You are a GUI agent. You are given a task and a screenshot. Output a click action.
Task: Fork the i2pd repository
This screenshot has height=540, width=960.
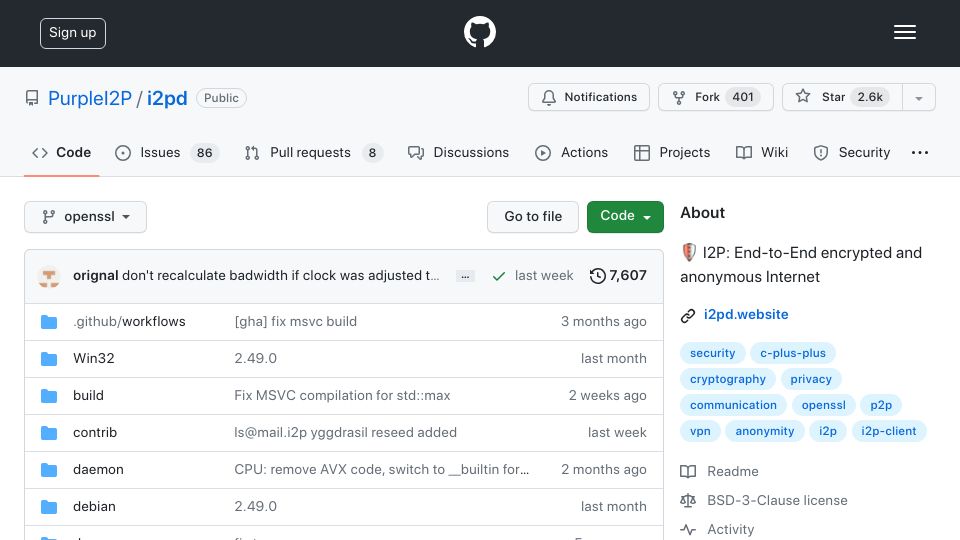[716, 97]
